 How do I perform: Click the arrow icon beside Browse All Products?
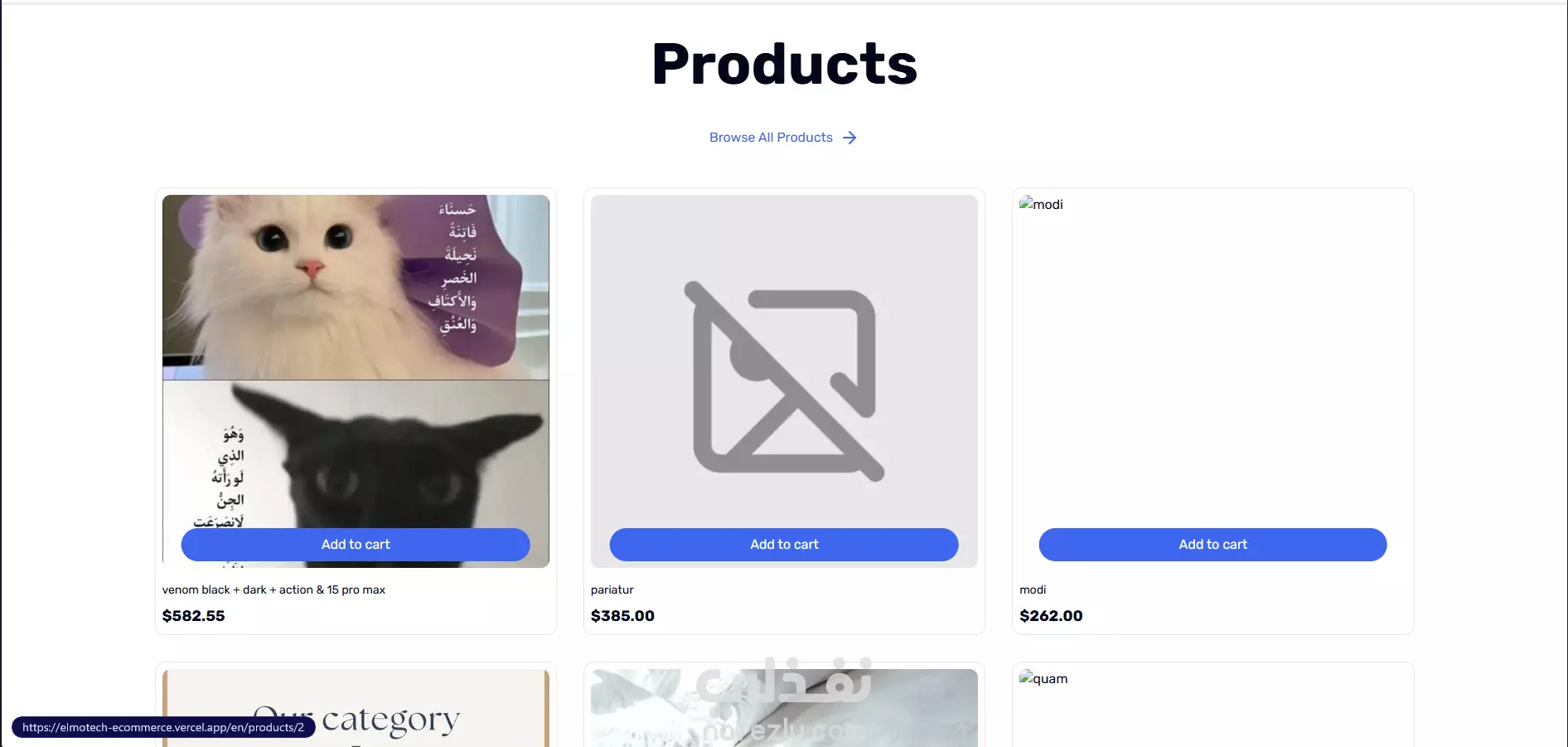click(849, 138)
